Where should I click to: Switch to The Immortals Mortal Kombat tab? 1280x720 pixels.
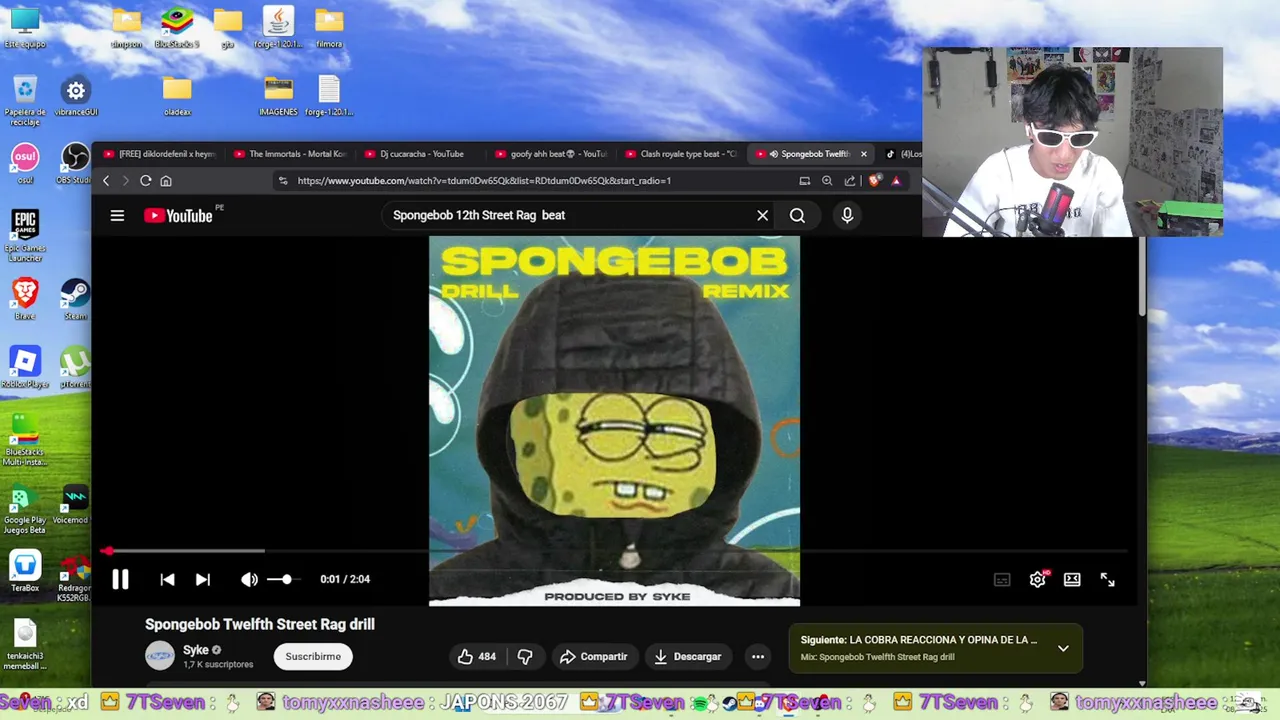[x=290, y=154]
